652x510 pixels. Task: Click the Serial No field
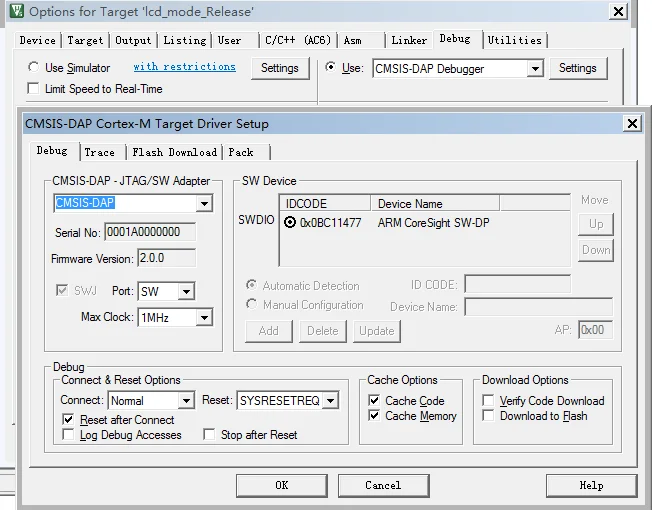[150, 232]
